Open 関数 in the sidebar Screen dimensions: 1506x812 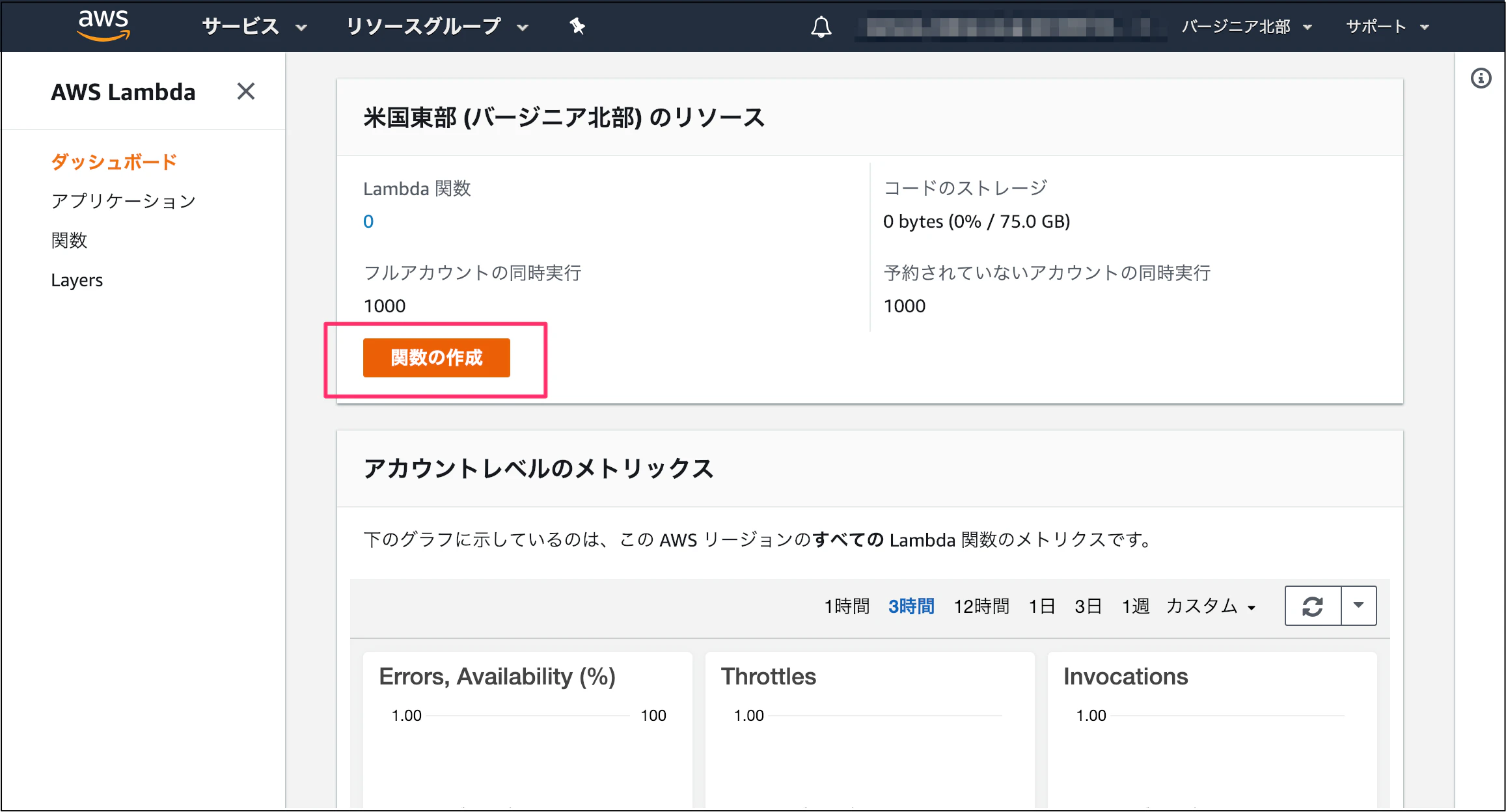pos(69,241)
